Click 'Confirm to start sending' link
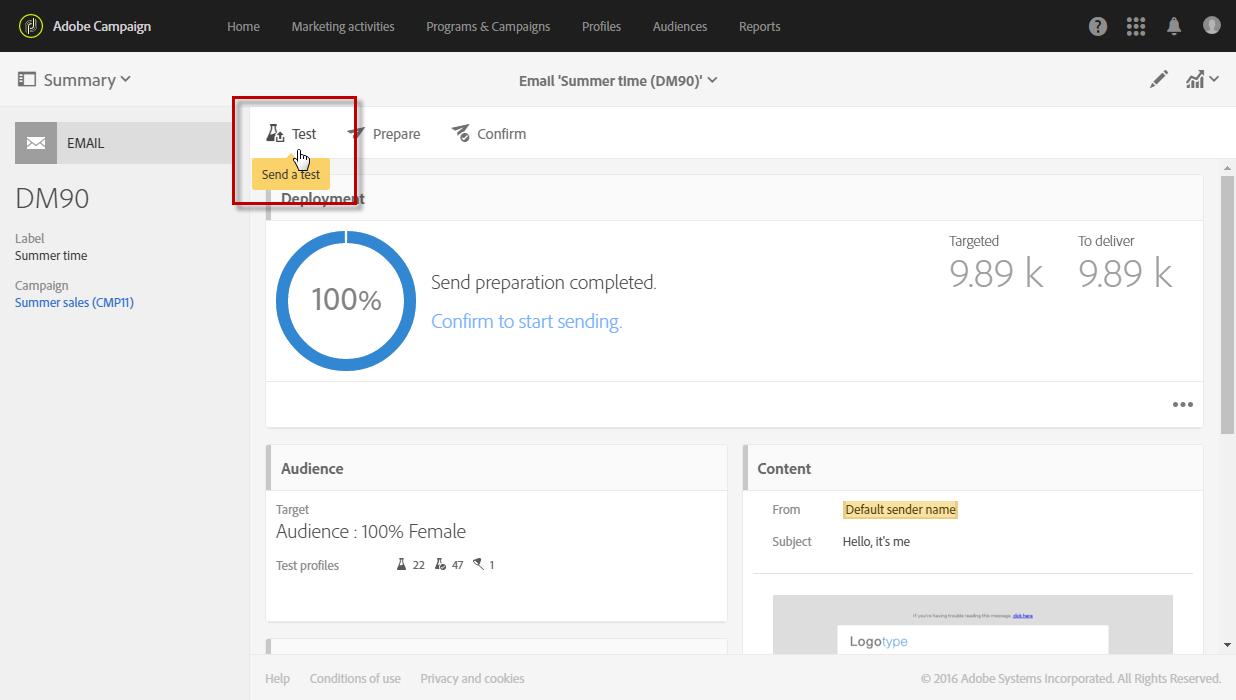 tap(526, 322)
